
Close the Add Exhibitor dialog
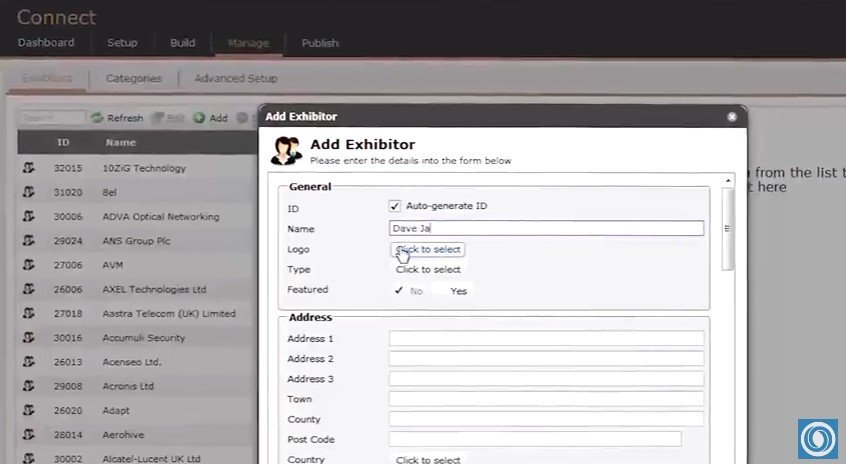(732, 117)
